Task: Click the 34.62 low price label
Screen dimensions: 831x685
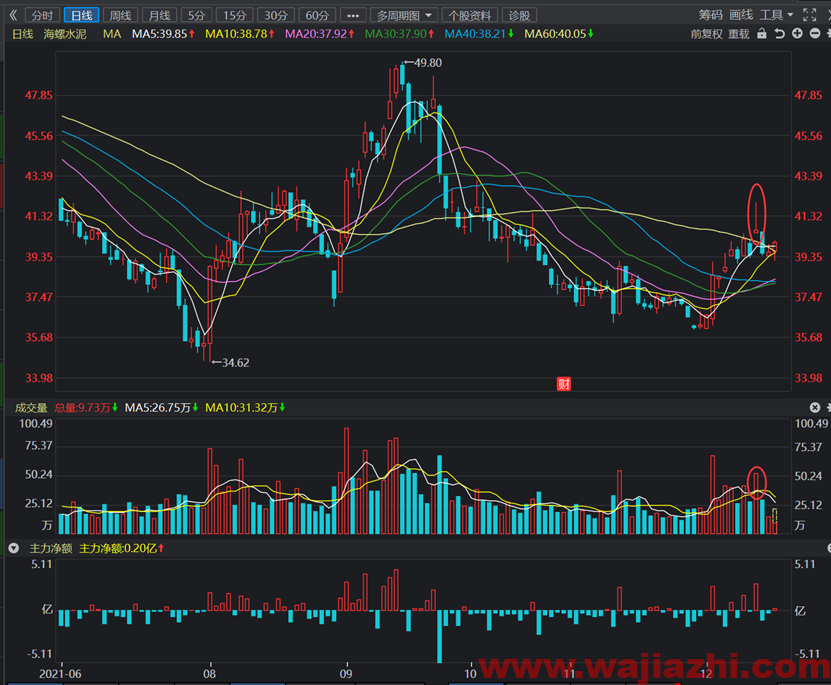Action: click(235, 362)
